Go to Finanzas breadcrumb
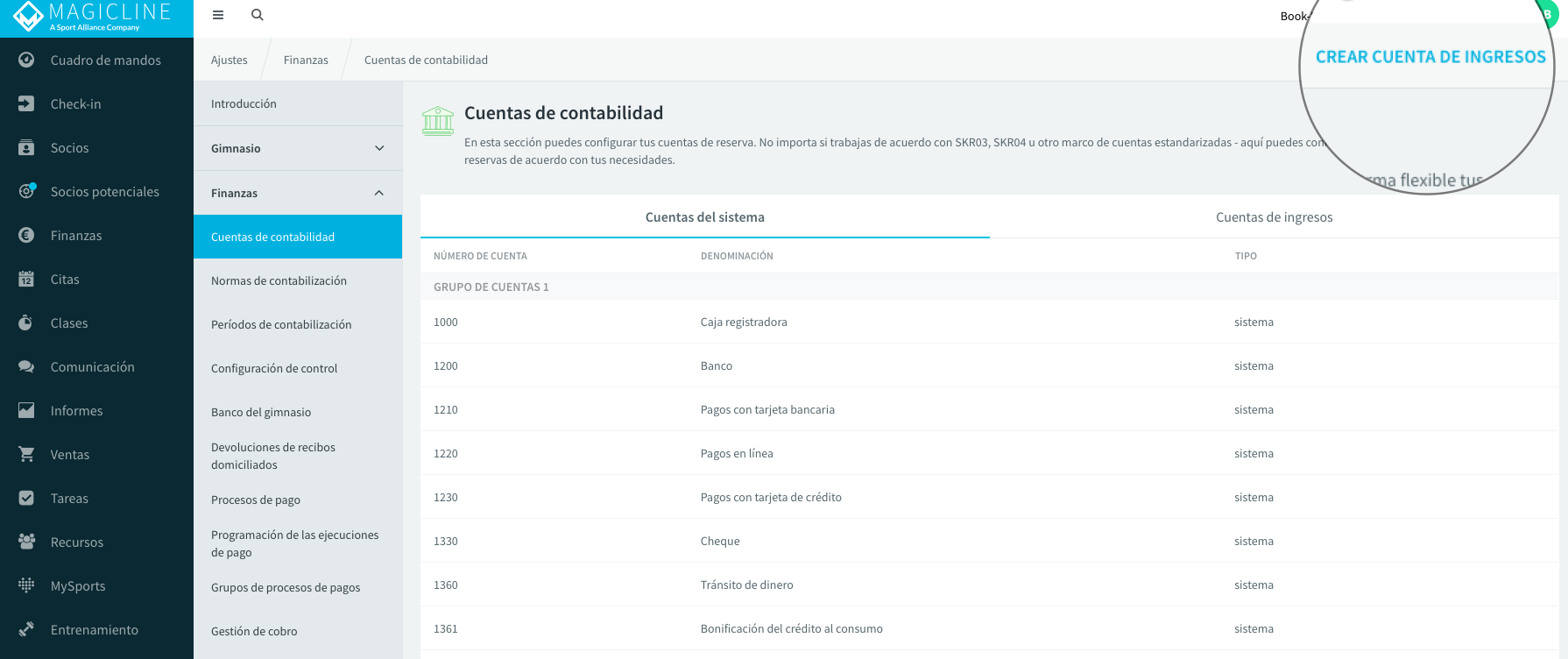Image resolution: width=1568 pixels, height=659 pixels. 306,60
